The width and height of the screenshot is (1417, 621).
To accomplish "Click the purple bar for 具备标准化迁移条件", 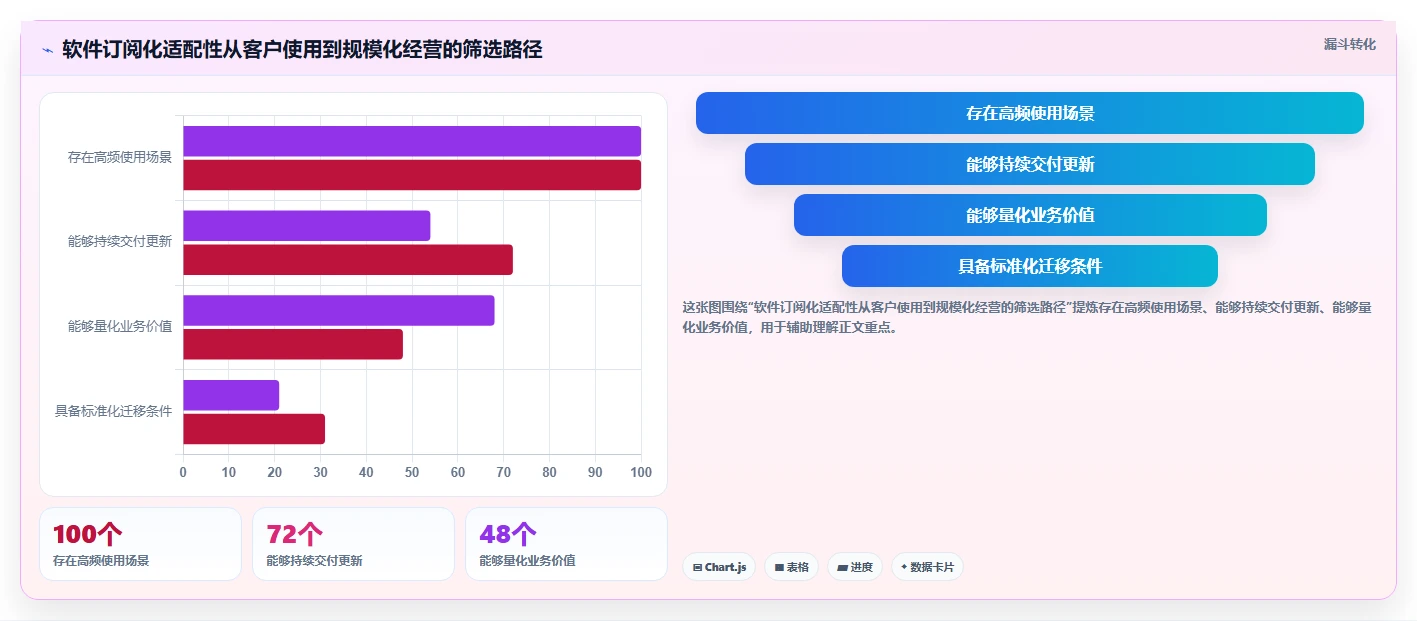I will point(231,395).
